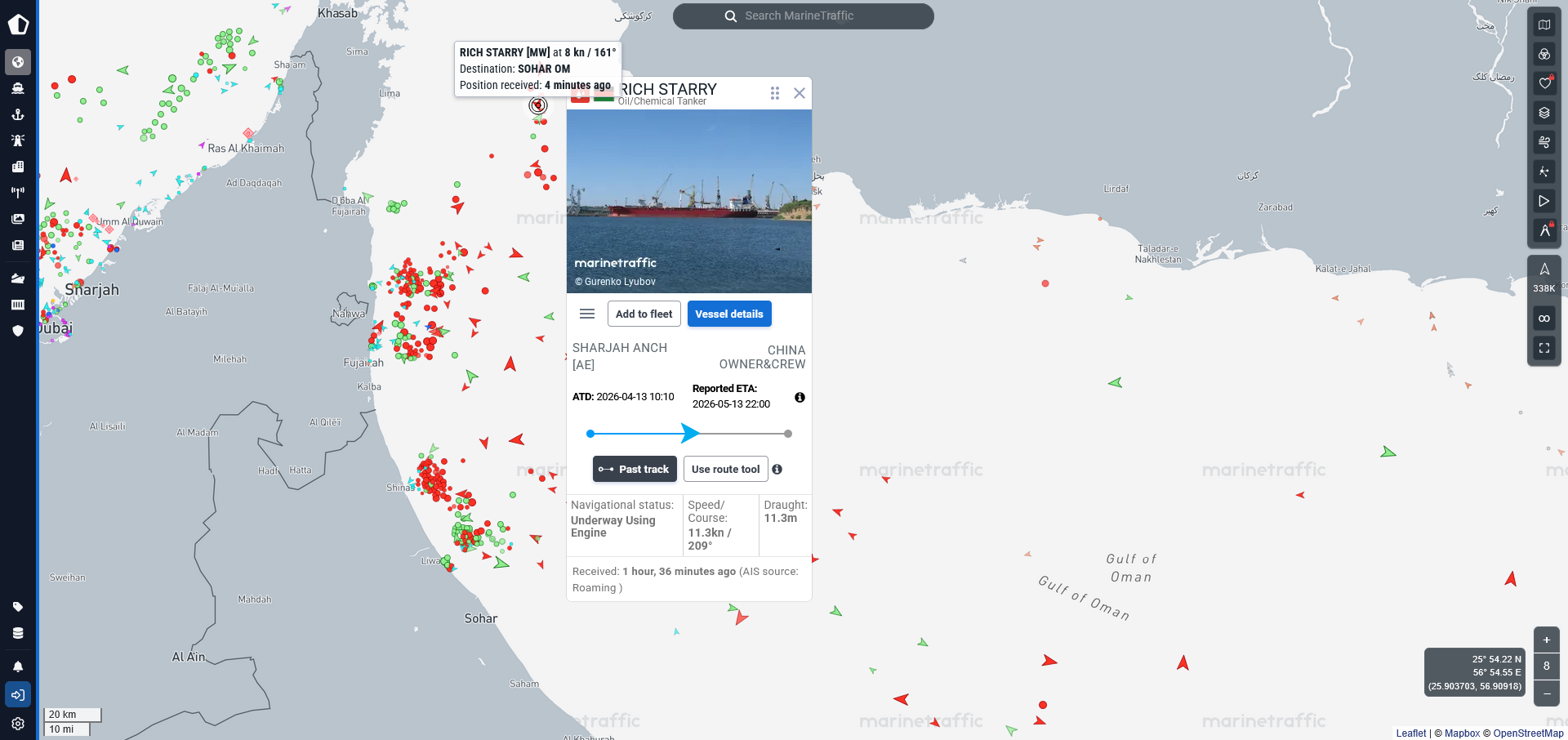Open the container barcode sidebar icon
The height and width of the screenshot is (740, 1568).
coord(18,305)
